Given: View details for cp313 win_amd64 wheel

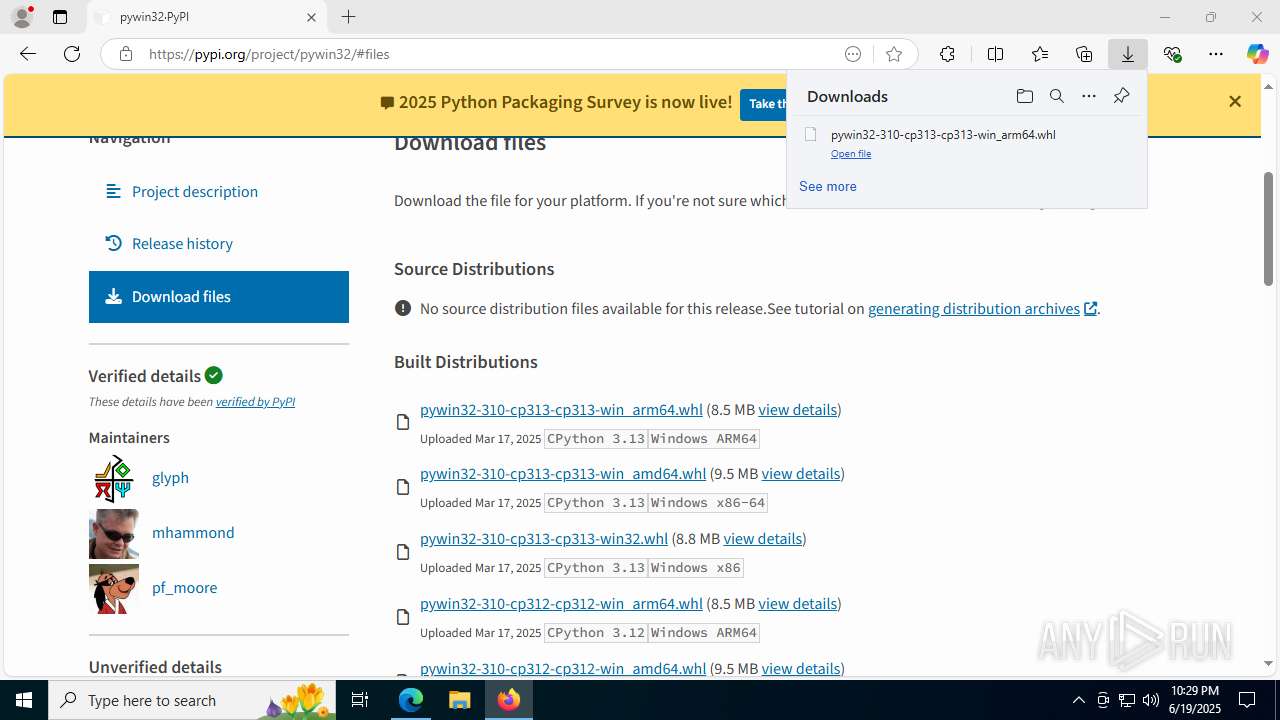Looking at the screenshot, I should pyautogui.click(x=801, y=474).
